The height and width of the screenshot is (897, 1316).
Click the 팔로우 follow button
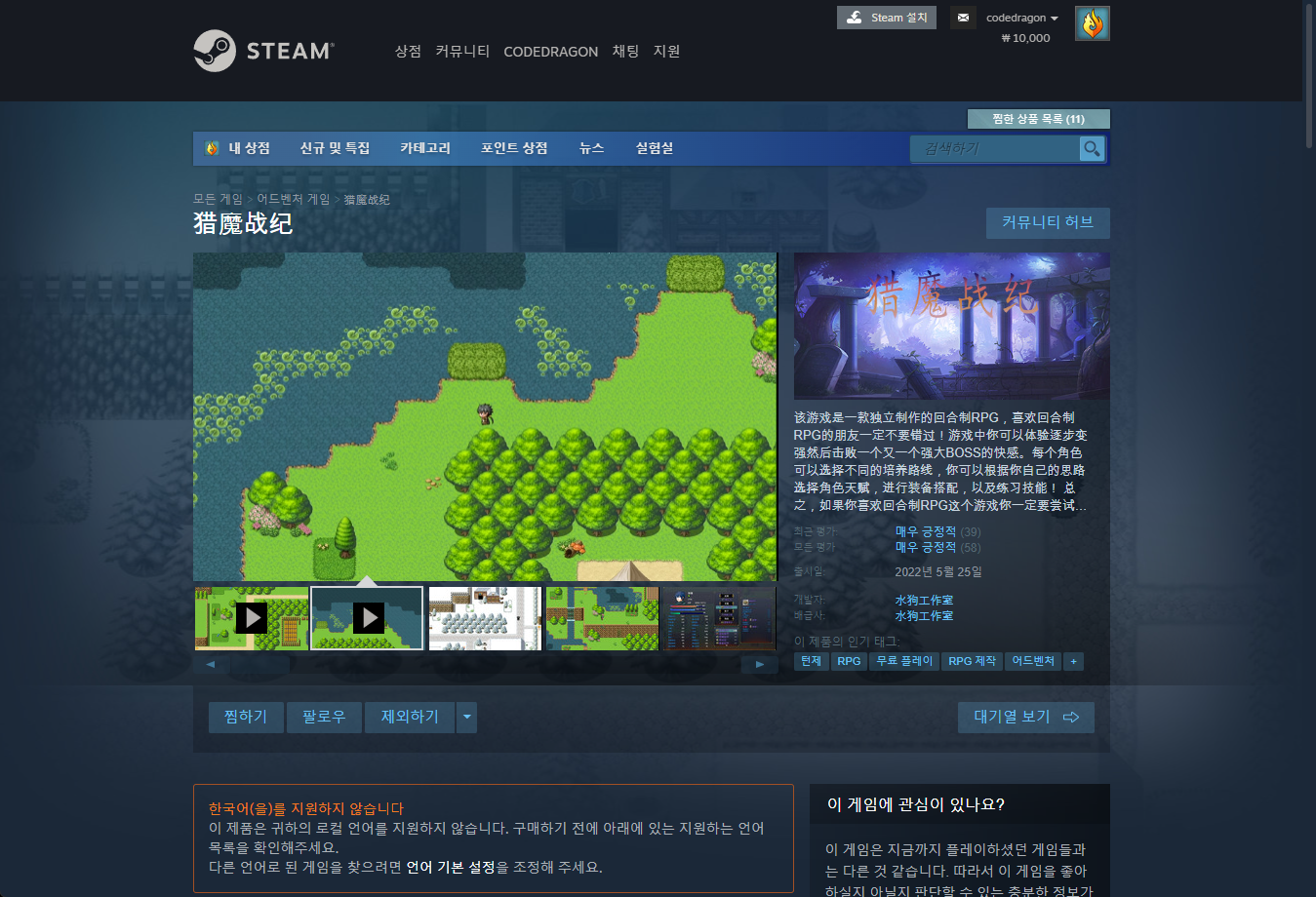(x=324, y=717)
